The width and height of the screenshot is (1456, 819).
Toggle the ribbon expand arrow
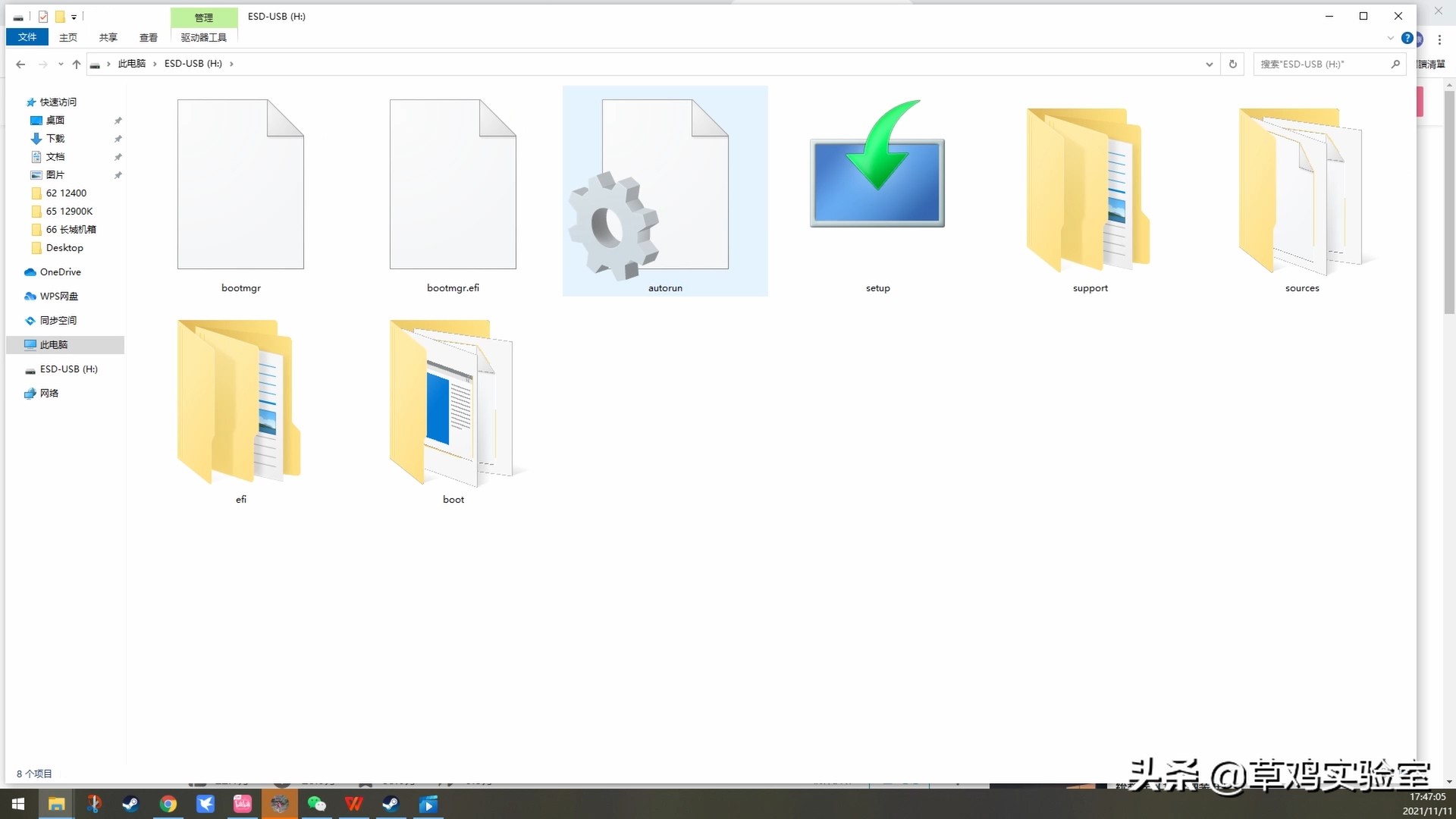tap(1391, 38)
